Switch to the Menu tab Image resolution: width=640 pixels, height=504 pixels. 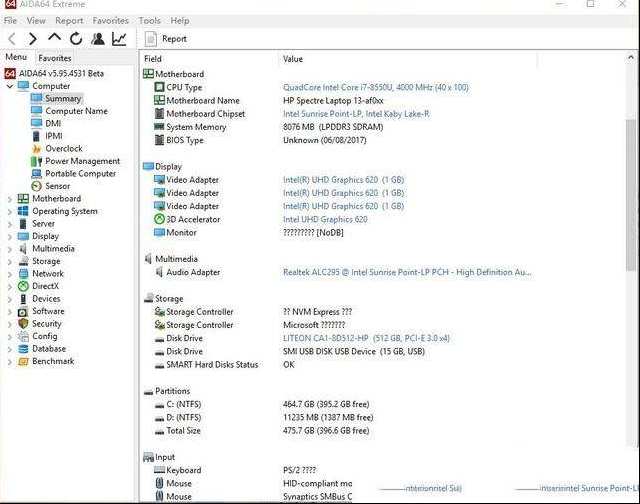pos(16,57)
